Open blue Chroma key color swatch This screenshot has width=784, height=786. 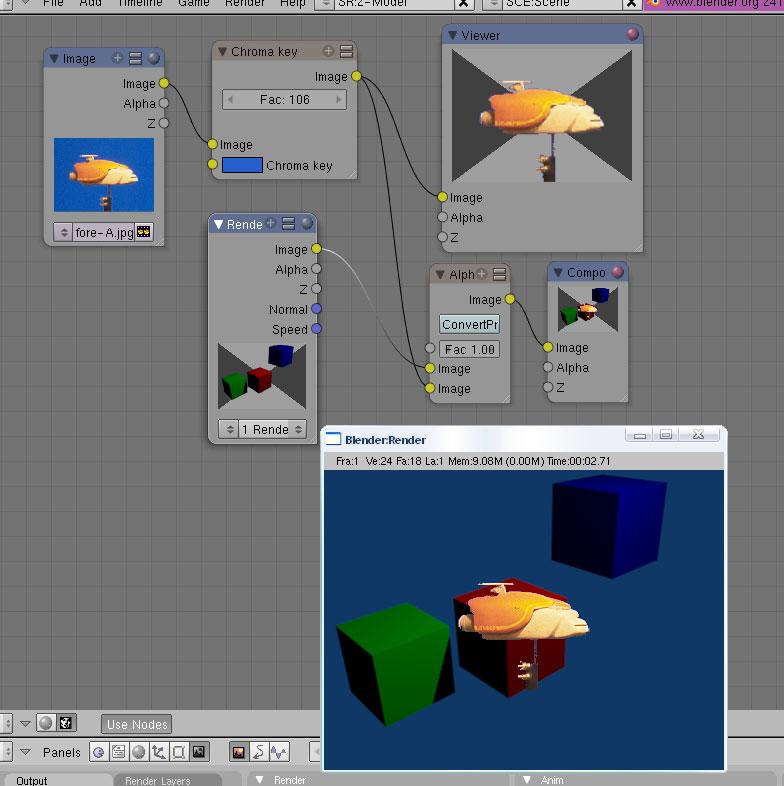click(x=242, y=165)
